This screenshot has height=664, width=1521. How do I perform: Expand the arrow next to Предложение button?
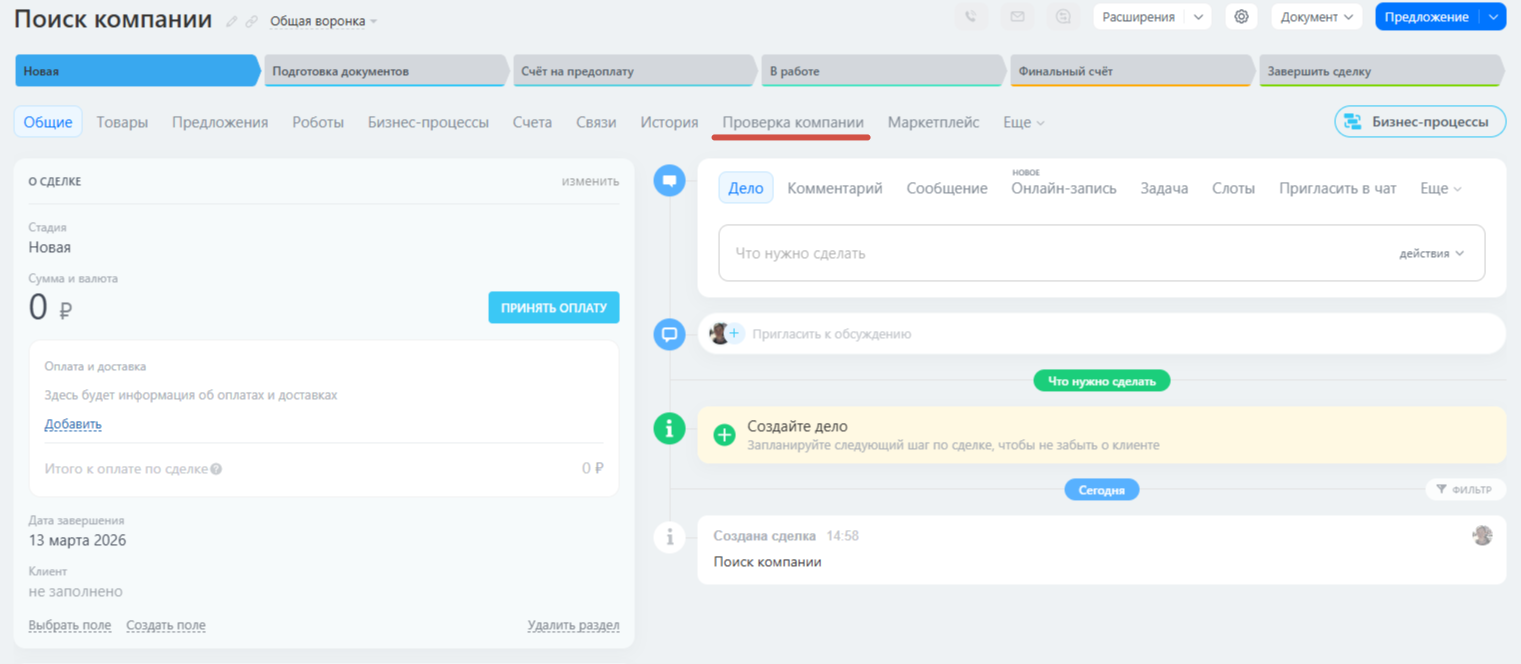click(x=1493, y=17)
